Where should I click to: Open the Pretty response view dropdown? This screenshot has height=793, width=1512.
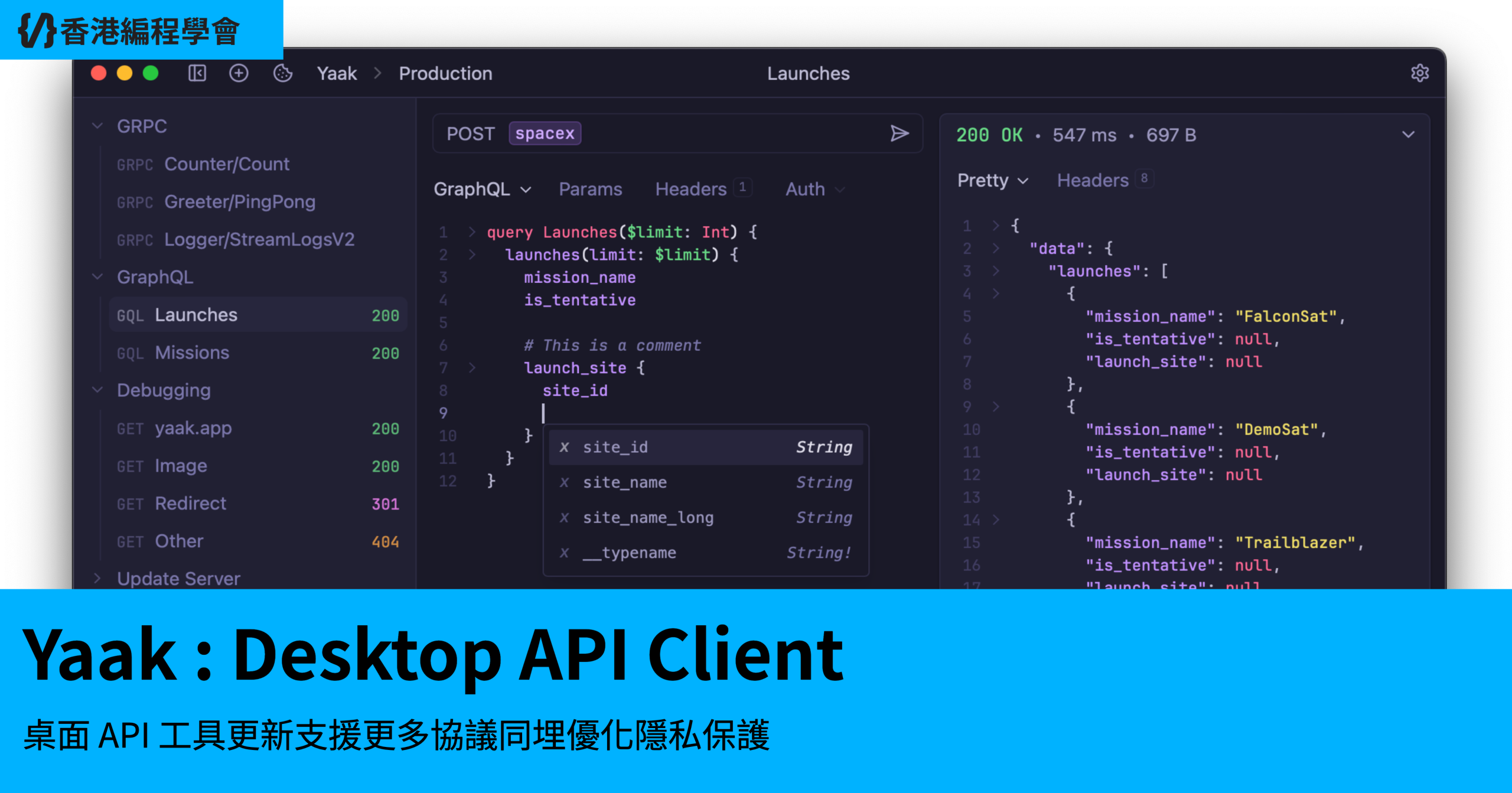pyautogui.click(x=992, y=180)
